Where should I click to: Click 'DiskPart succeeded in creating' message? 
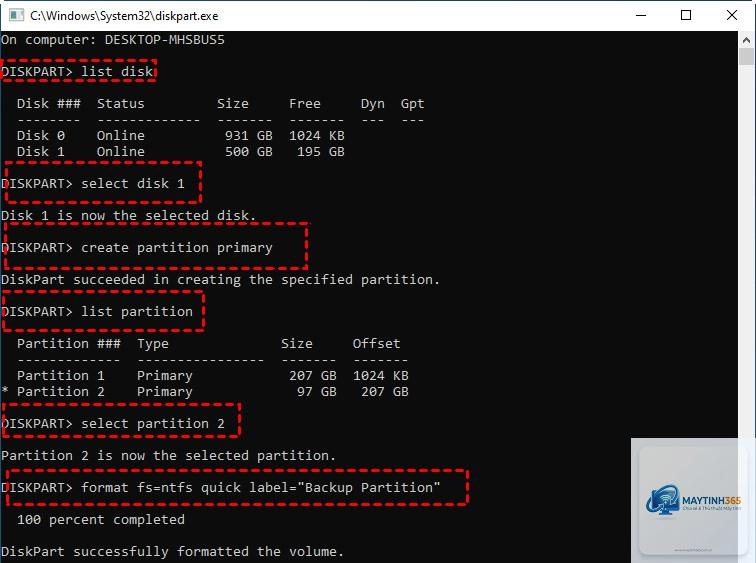tap(220, 280)
